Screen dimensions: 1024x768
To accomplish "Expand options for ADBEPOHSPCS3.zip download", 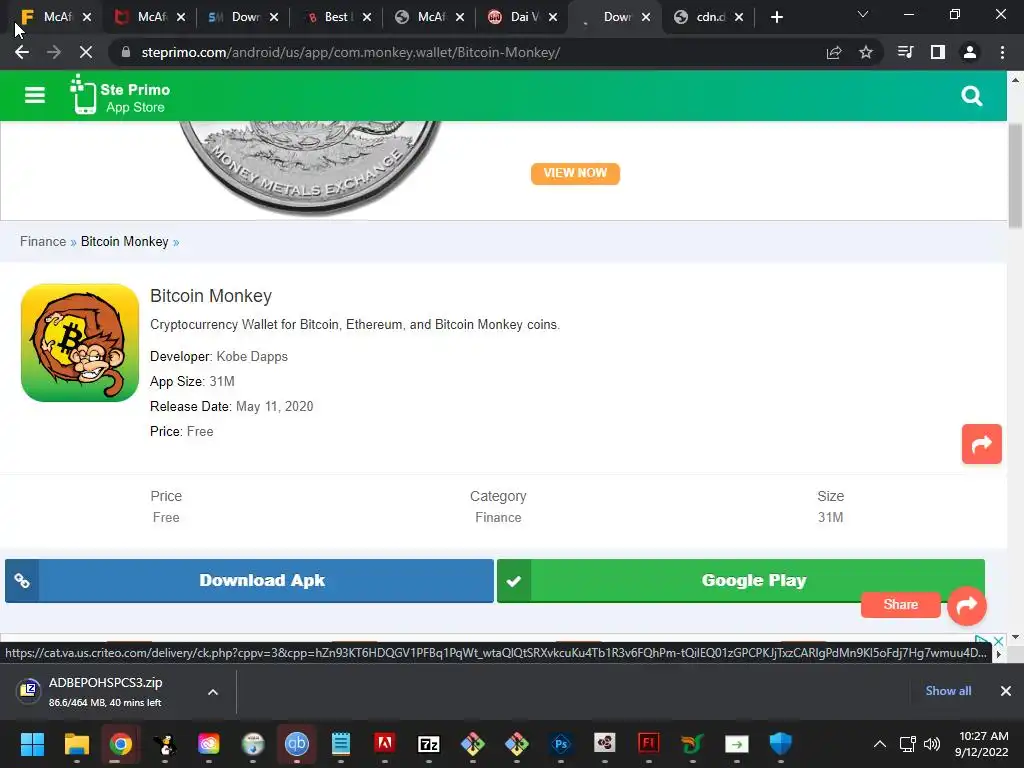I will tap(213, 692).
